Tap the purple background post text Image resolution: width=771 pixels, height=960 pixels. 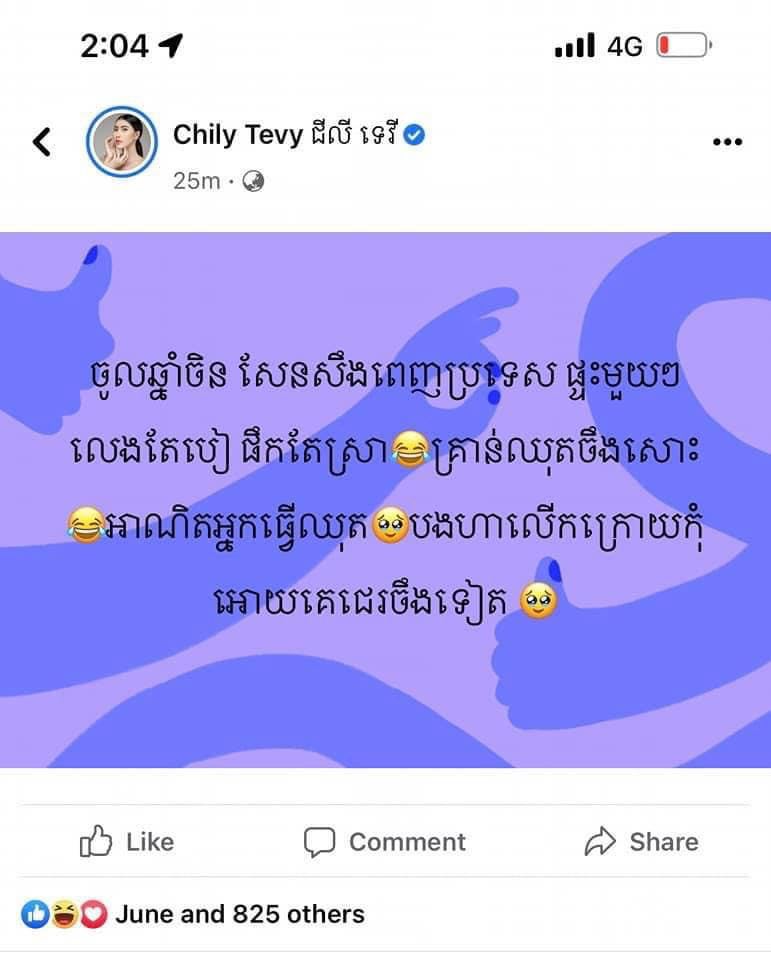385,488
